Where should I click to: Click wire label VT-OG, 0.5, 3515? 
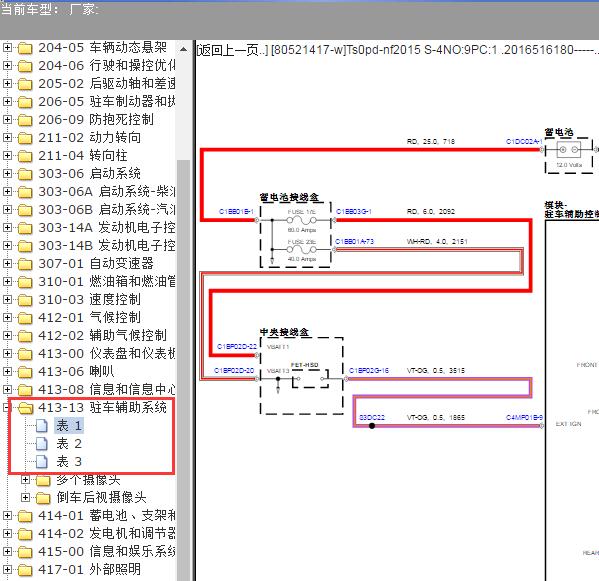436,371
